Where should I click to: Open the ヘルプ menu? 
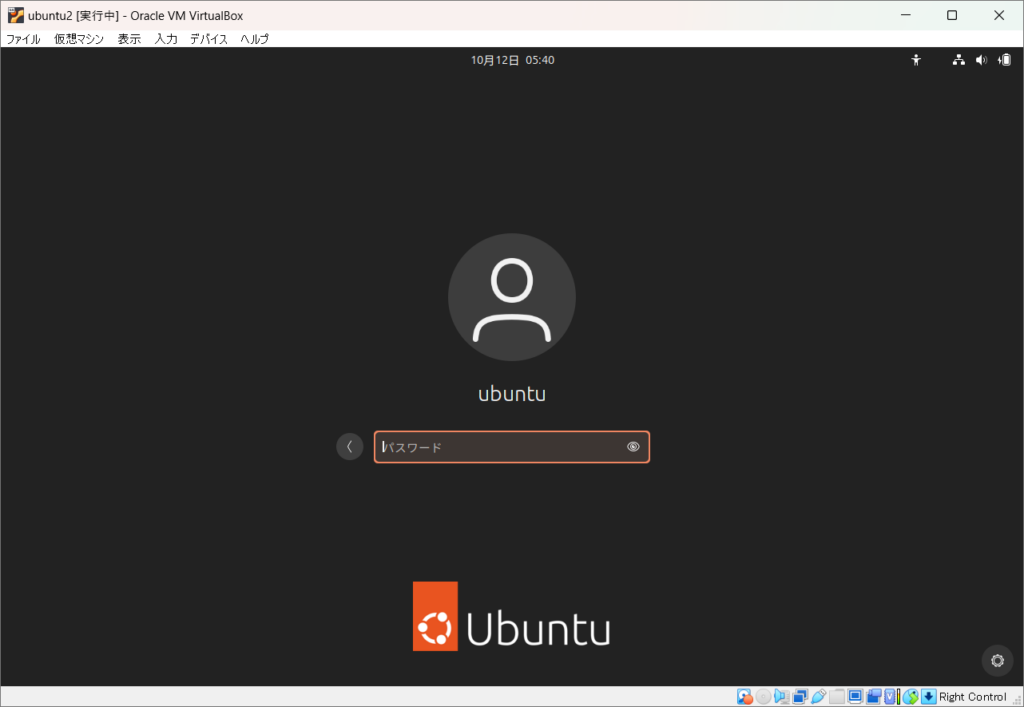coord(255,39)
